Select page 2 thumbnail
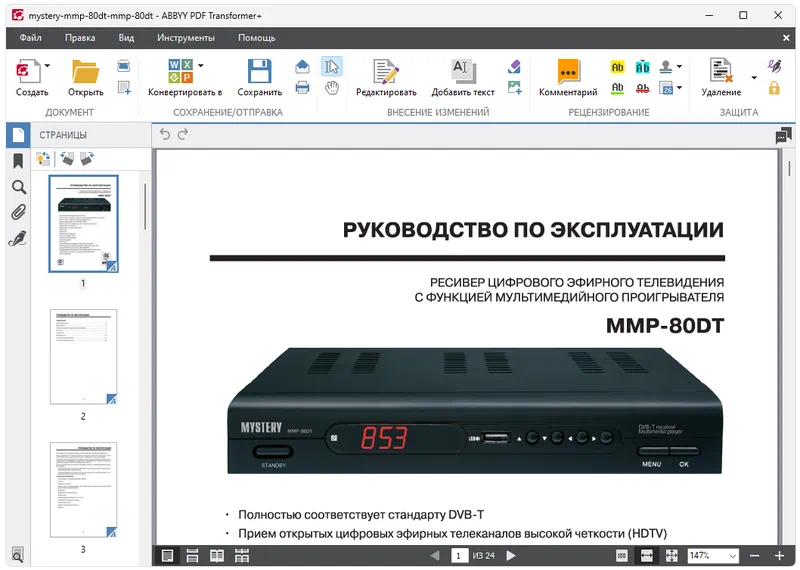 (x=83, y=355)
